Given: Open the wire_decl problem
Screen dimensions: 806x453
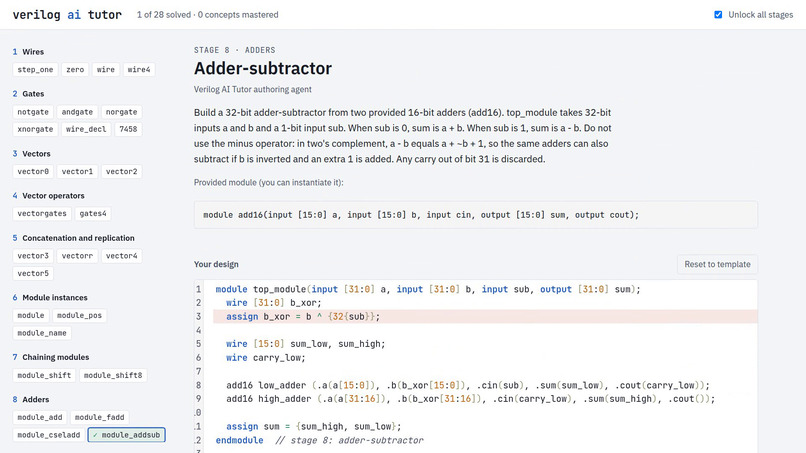Looking at the screenshot, I should click(86, 129).
